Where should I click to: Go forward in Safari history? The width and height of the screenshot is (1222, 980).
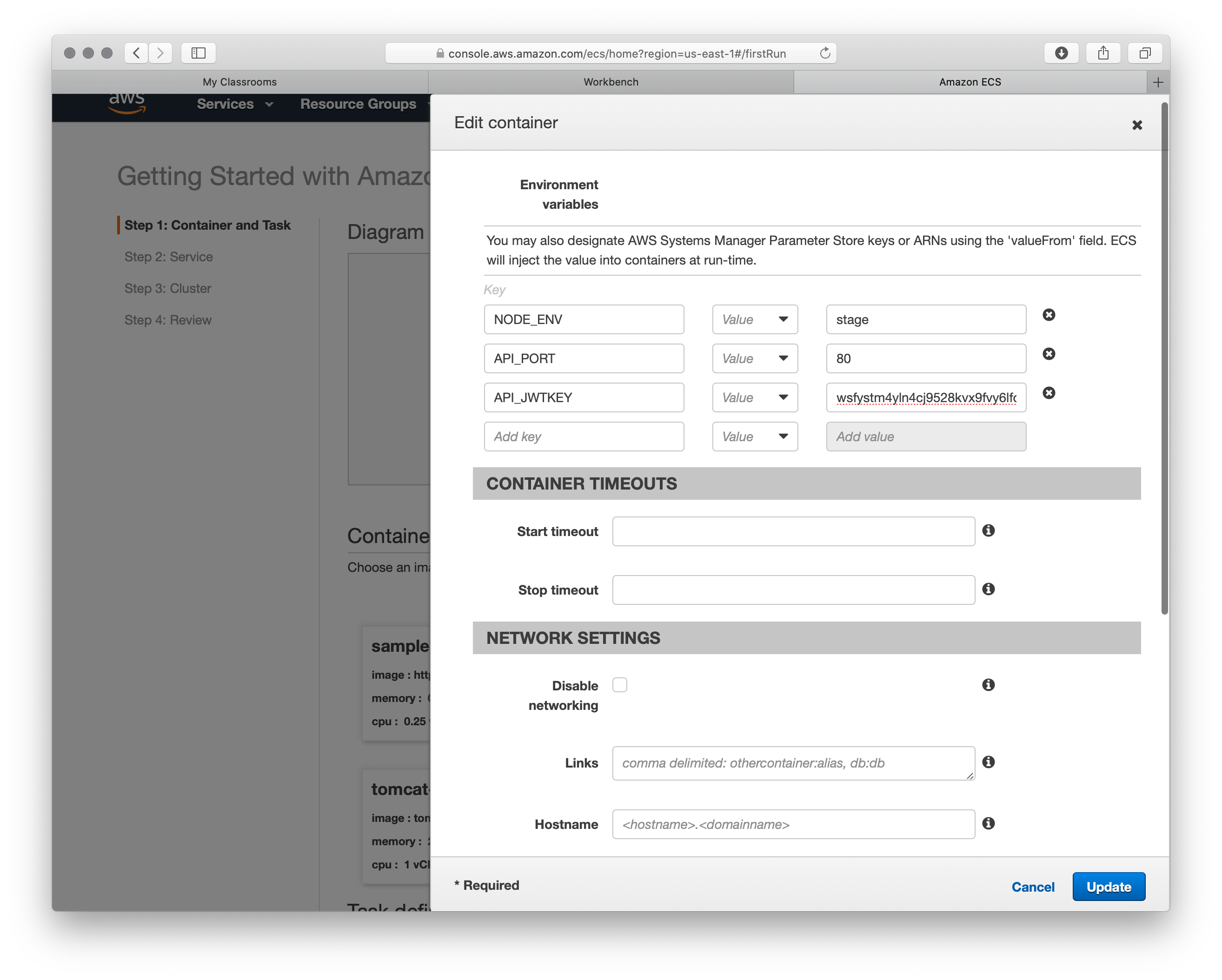tap(160, 53)
